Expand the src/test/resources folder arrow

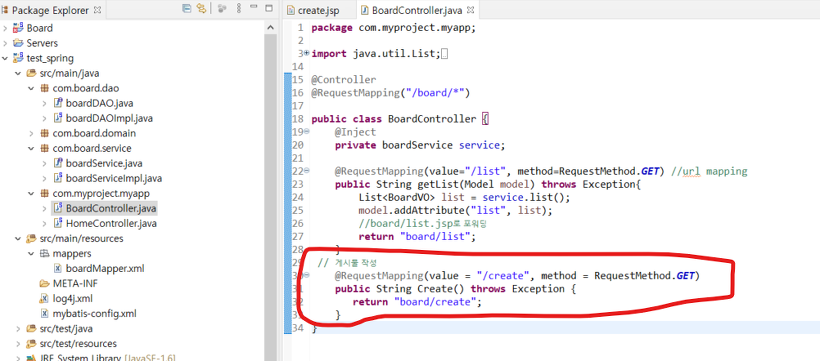pyautogui.click(x=18, y=344)
